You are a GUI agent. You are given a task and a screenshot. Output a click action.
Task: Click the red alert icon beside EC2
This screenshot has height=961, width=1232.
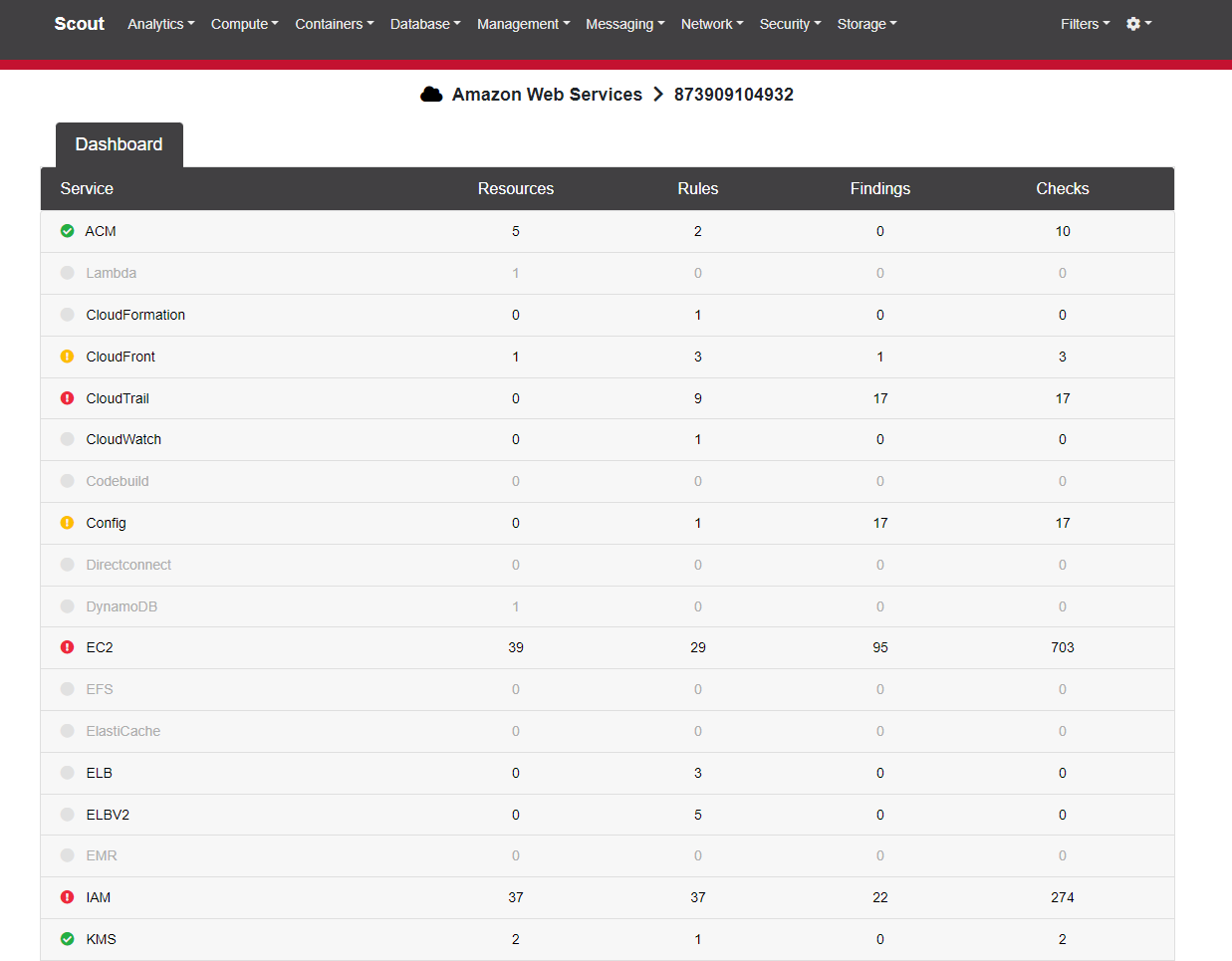pos(67,647)
